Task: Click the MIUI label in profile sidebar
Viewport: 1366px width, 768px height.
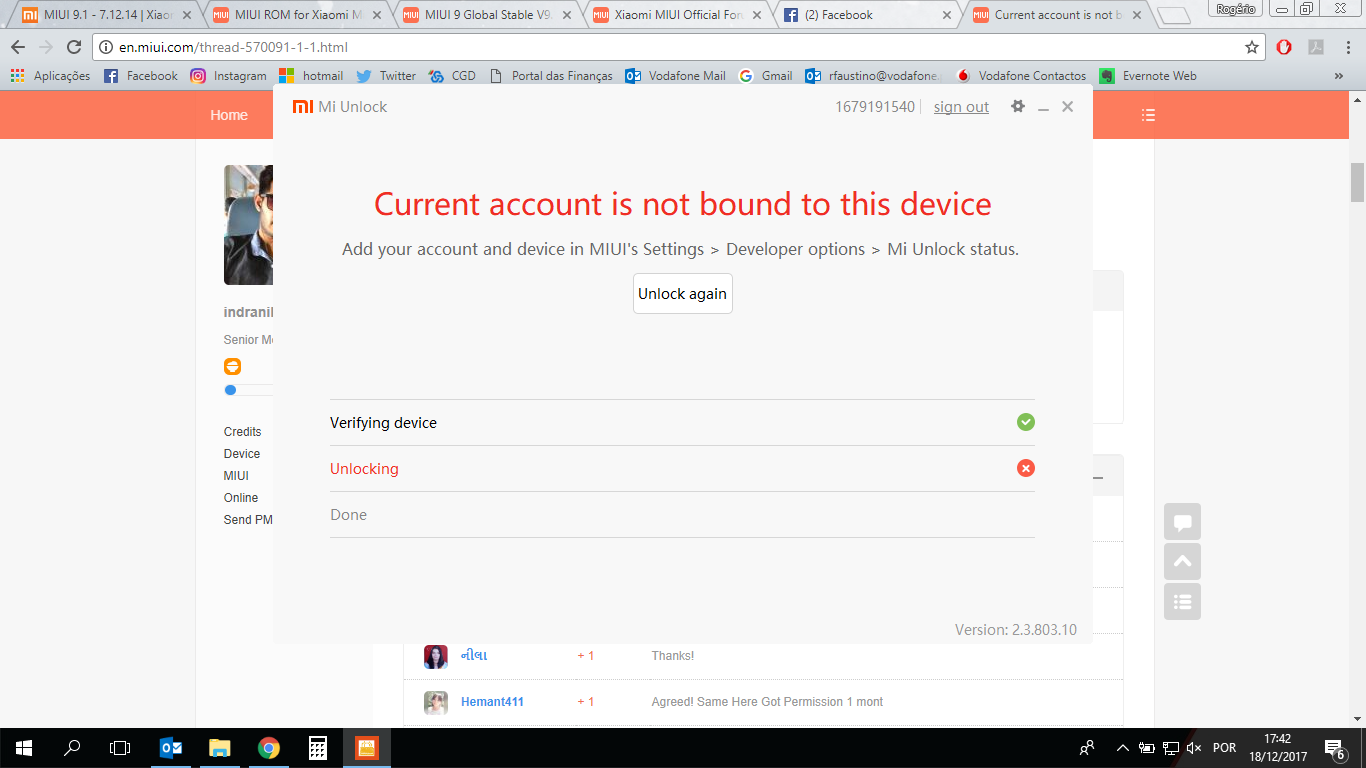Action: pos(236,476)
